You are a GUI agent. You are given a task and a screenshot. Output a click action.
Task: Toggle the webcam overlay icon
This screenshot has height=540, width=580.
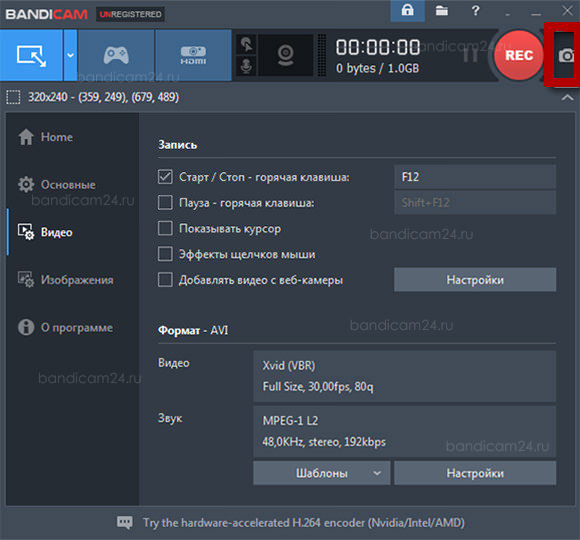click(x=286, y=55)
